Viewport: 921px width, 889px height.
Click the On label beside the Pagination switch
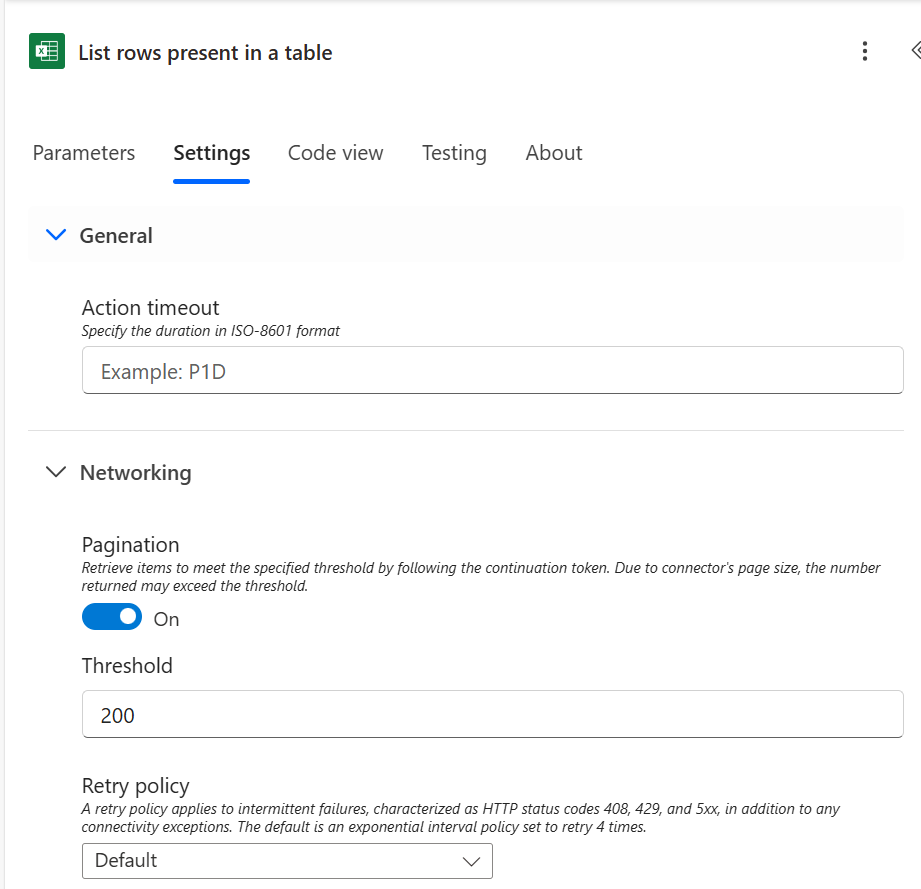(167, 619)
